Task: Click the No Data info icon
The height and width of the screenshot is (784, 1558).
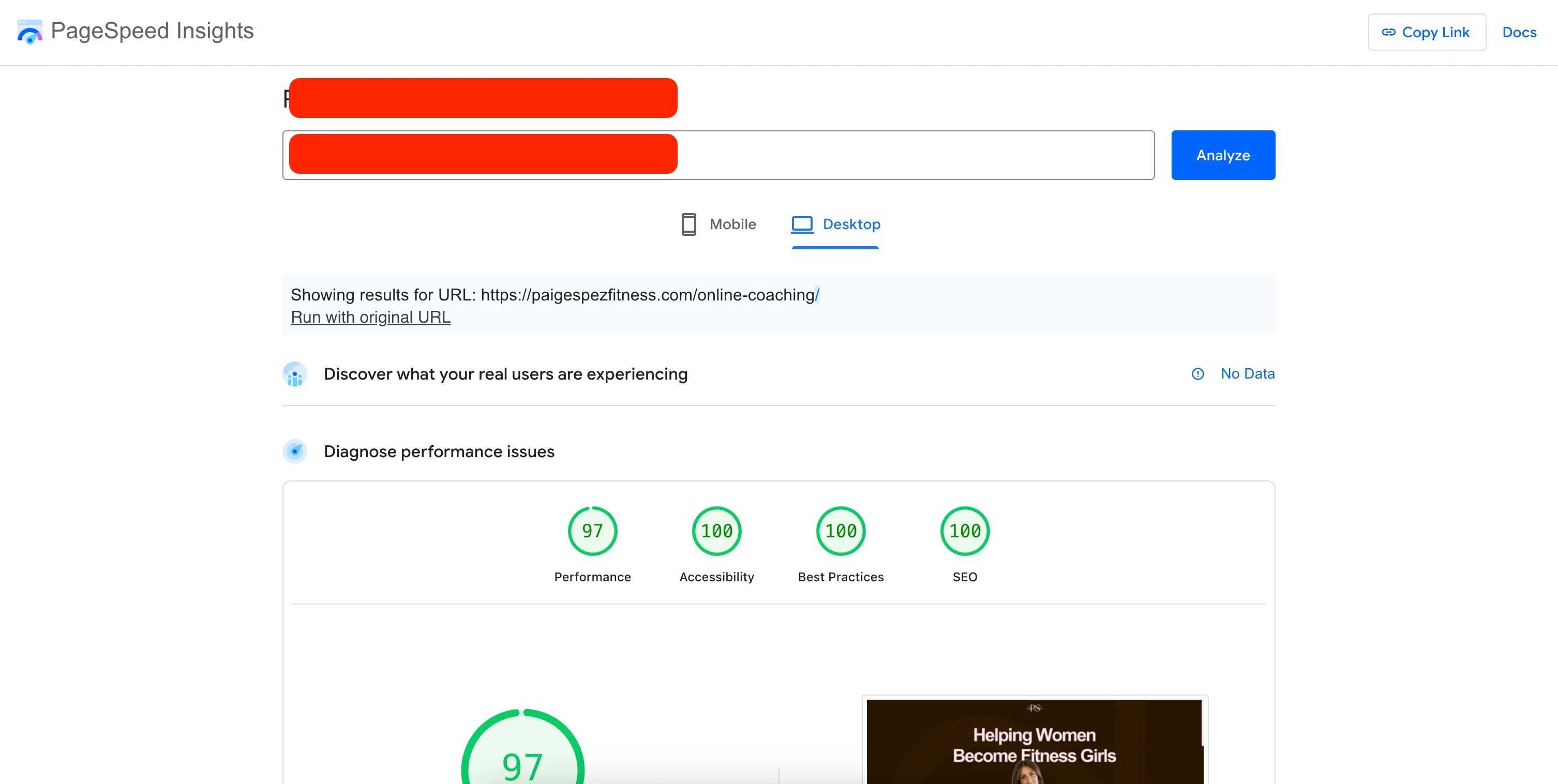Action: tap(1197, 374)
